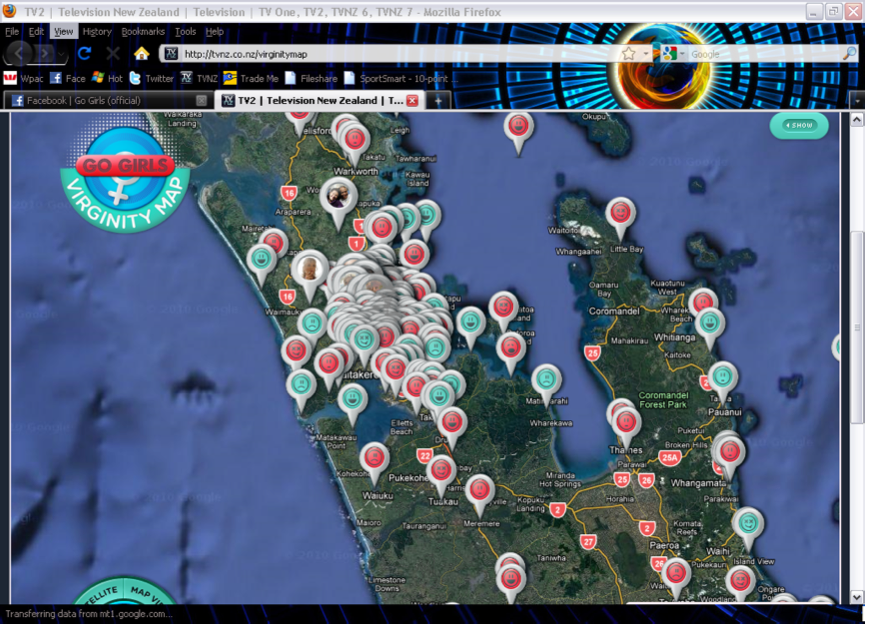Open the View menu
The image size is (870, 628).
63,32
